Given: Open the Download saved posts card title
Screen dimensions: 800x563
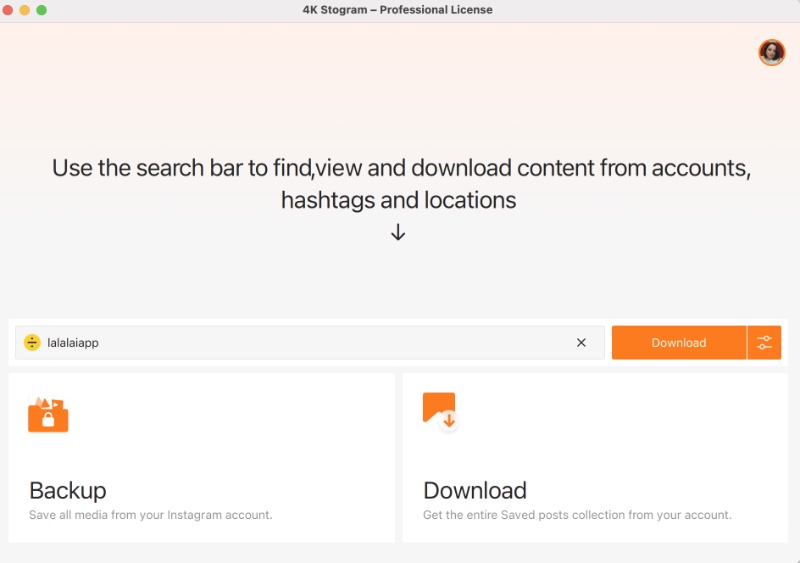Looking at the screenshot, I should [475, 491].
